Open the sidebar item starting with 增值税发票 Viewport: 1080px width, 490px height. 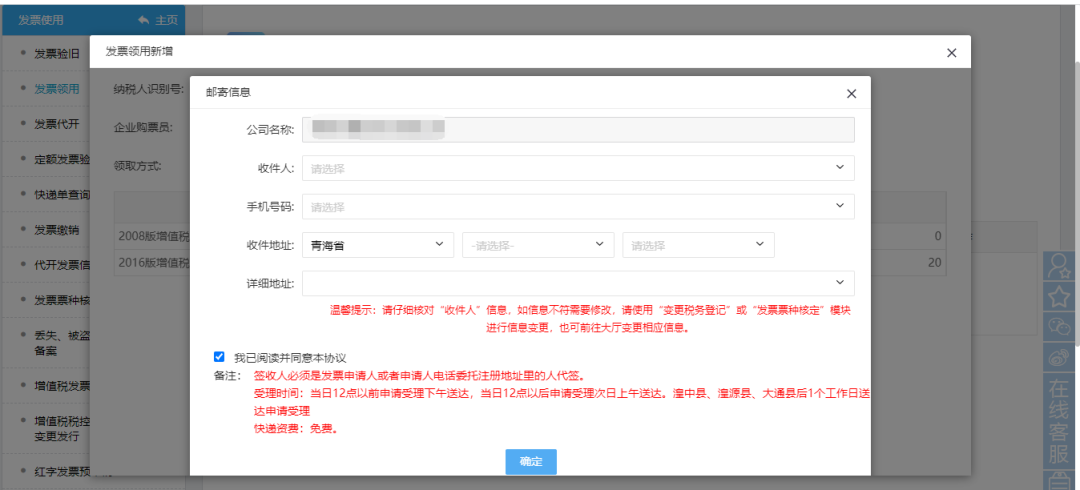click(62, 385)
